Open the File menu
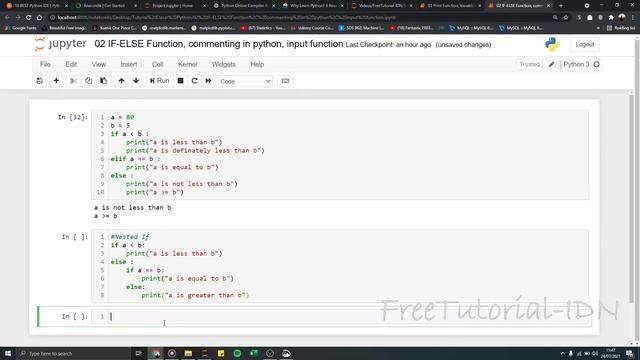Image resolution: width=640 pixels, height=360 pixels. pos(45,64)
